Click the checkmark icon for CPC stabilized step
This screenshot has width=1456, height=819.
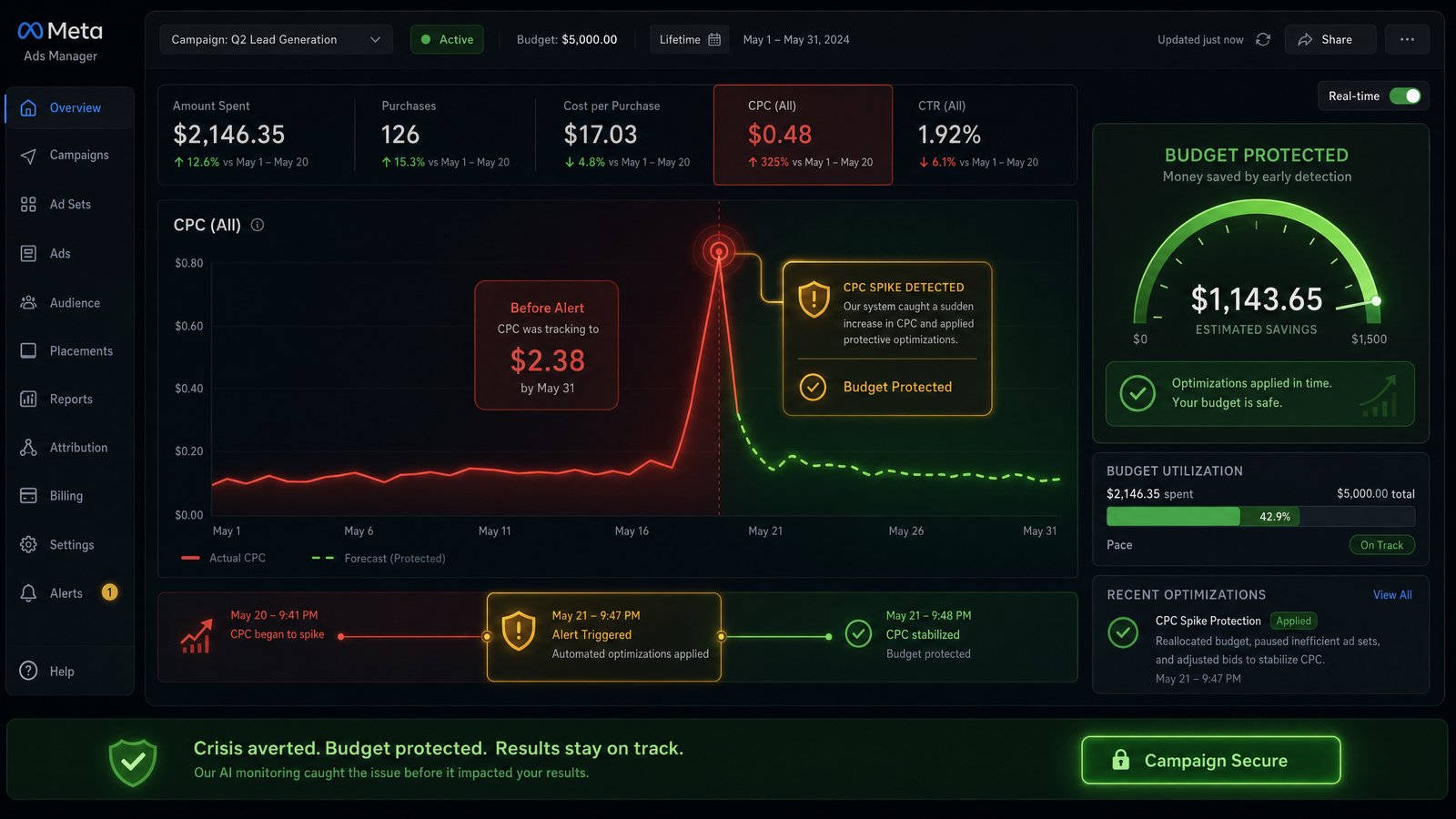858,633
